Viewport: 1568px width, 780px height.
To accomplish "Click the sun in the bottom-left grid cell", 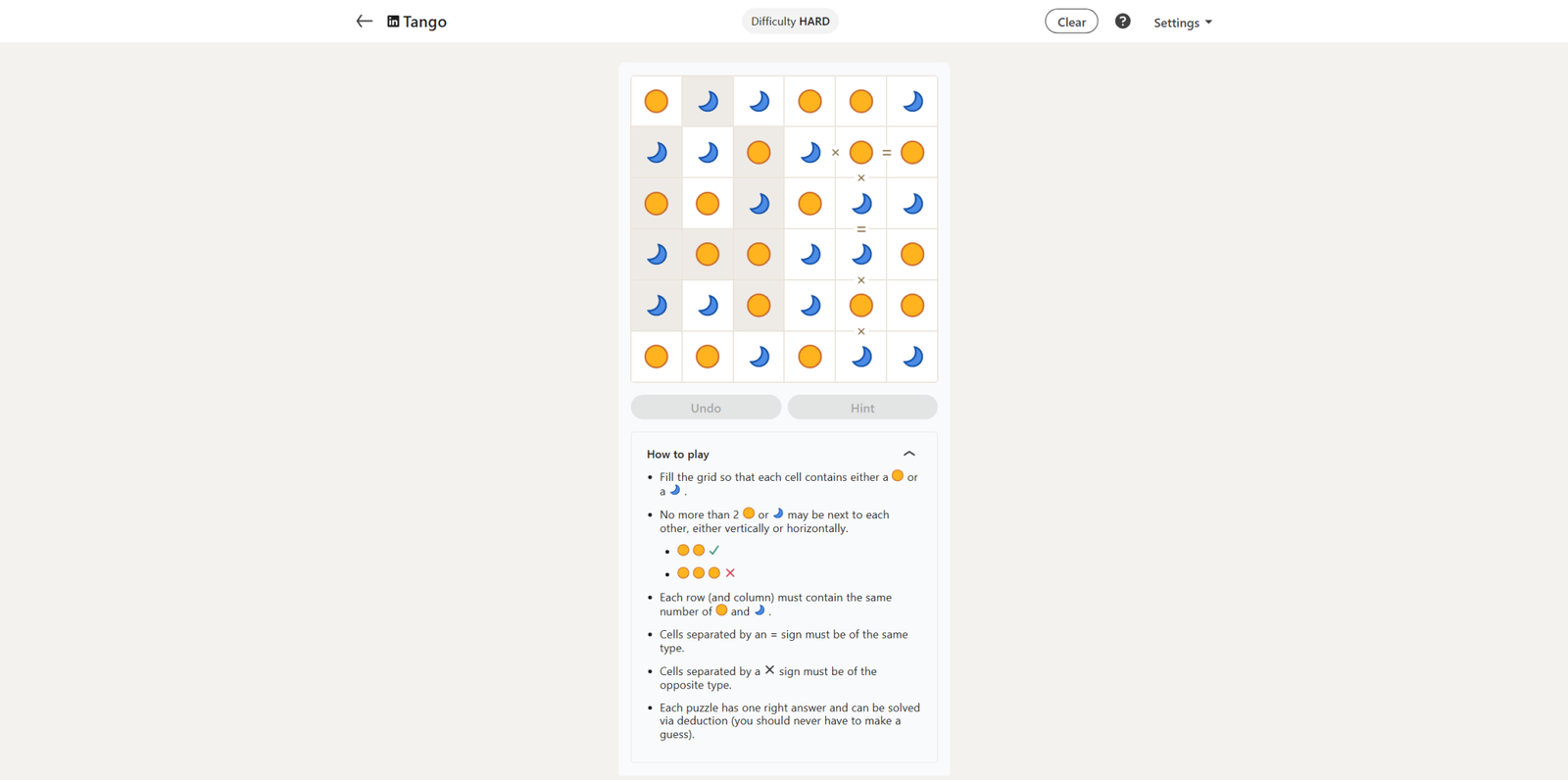I will pyautogui.click(x=657, y=357).
